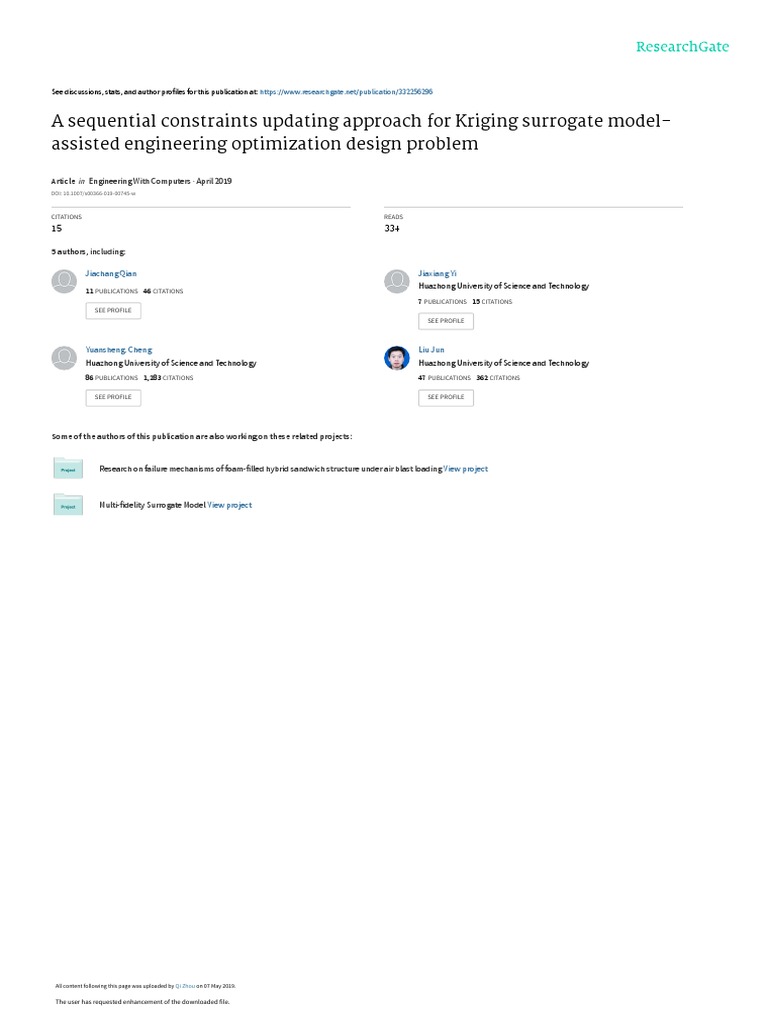Click the ResearchGate logo
Screen dimensions: 768x1024
(682, 47)
